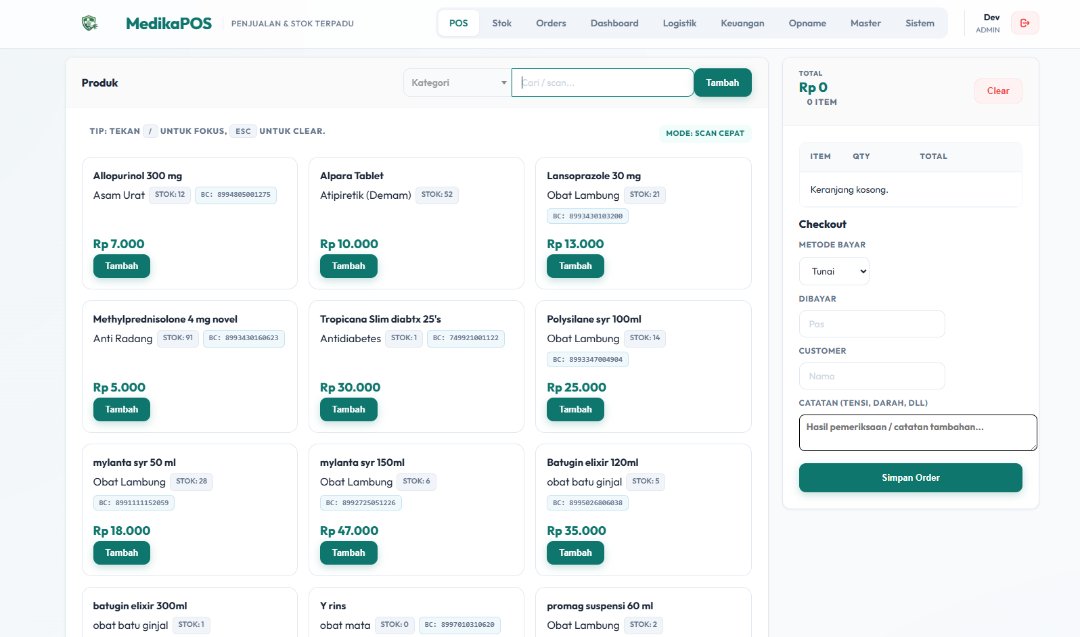1080x637 pixels.
Task: Click the Rp 47.000 price text
Action: pos(349,530)
